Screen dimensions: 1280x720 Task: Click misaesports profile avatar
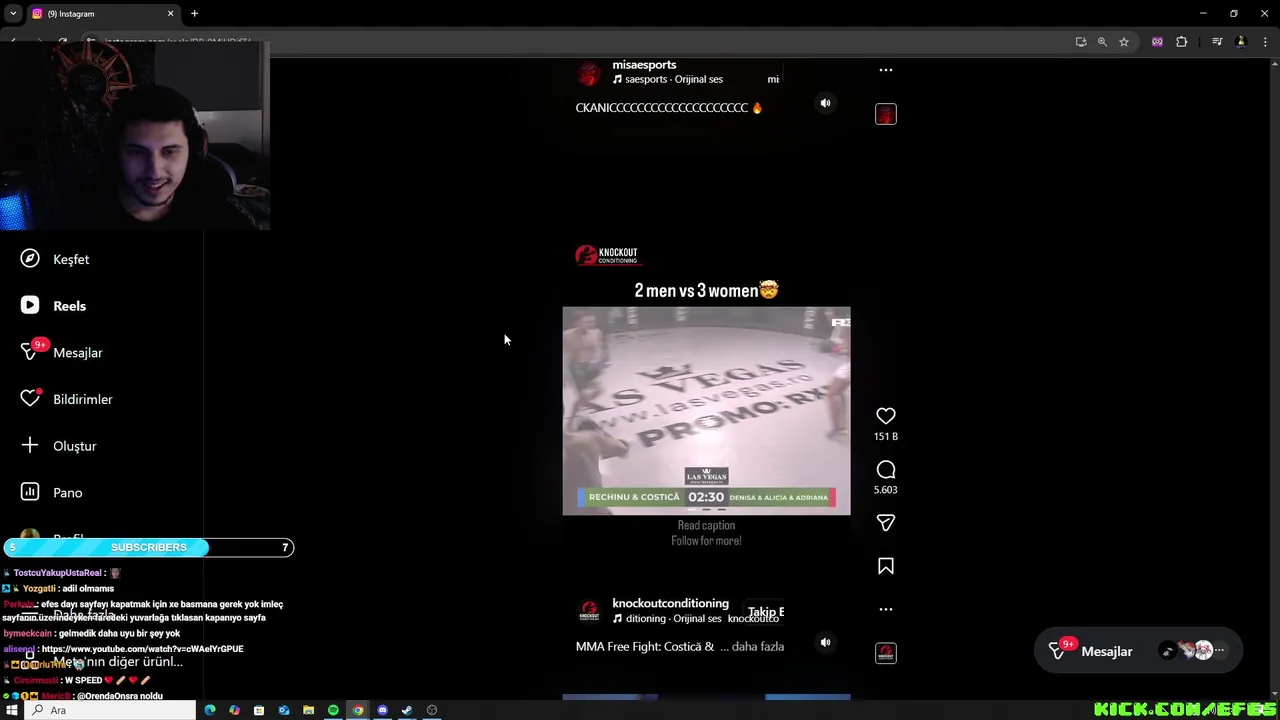click(589, 73)
